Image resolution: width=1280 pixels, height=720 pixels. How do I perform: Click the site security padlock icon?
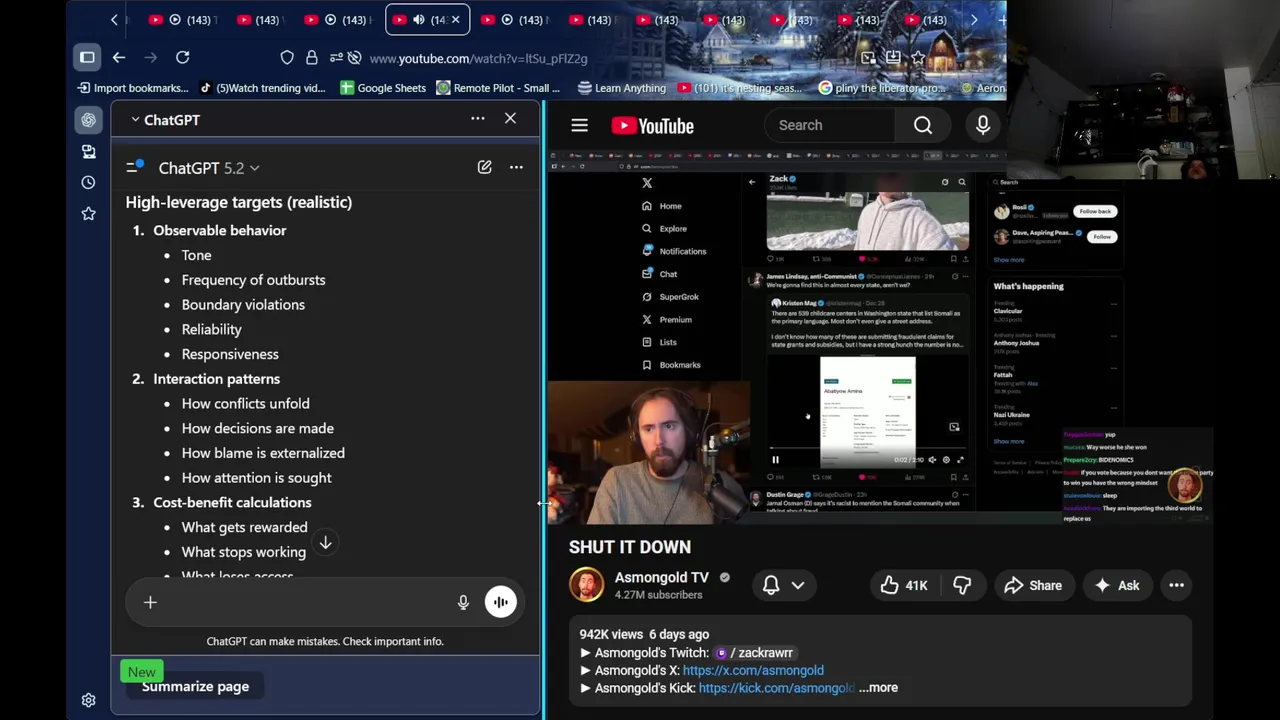[311, 58]
